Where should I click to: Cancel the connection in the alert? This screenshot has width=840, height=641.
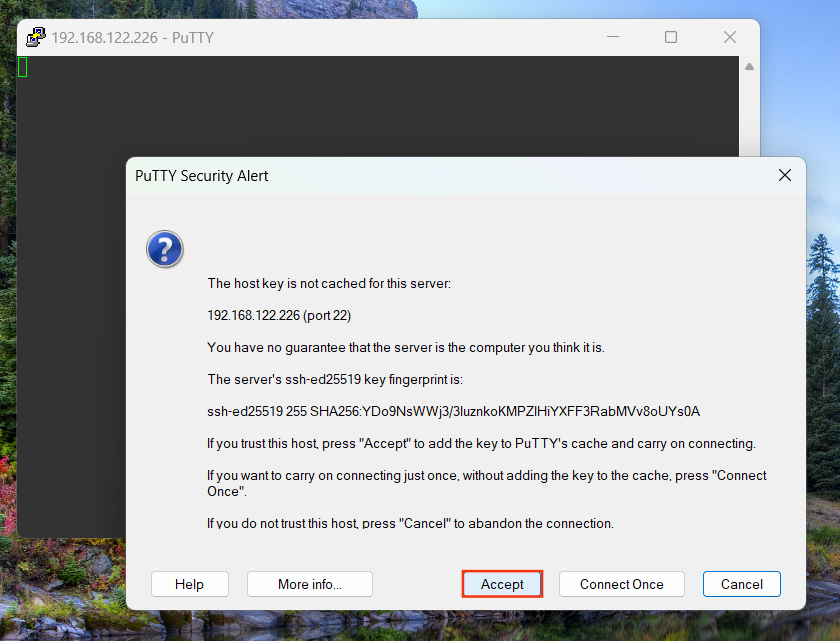point(741,584)
